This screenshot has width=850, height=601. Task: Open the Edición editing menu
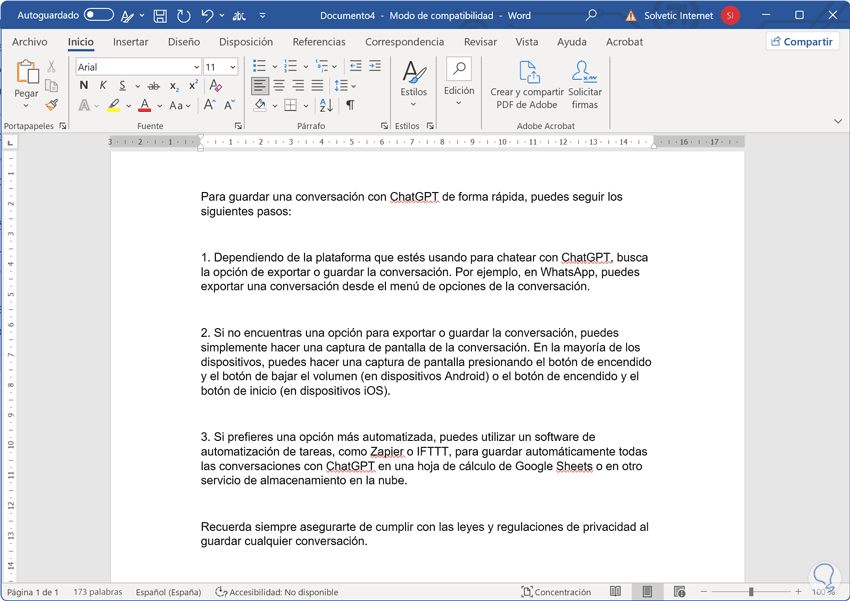459,82
